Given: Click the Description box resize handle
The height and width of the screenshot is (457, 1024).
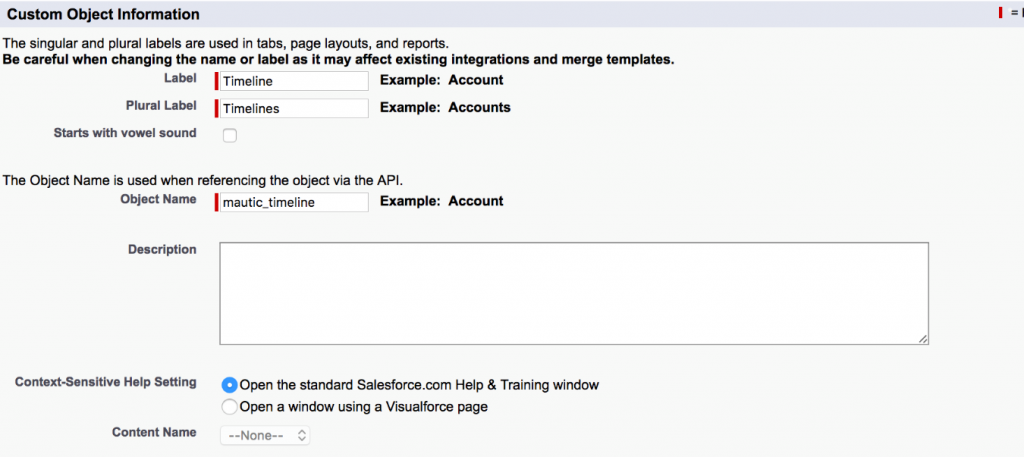Looking at the screenshot, I should pos(922,339).
